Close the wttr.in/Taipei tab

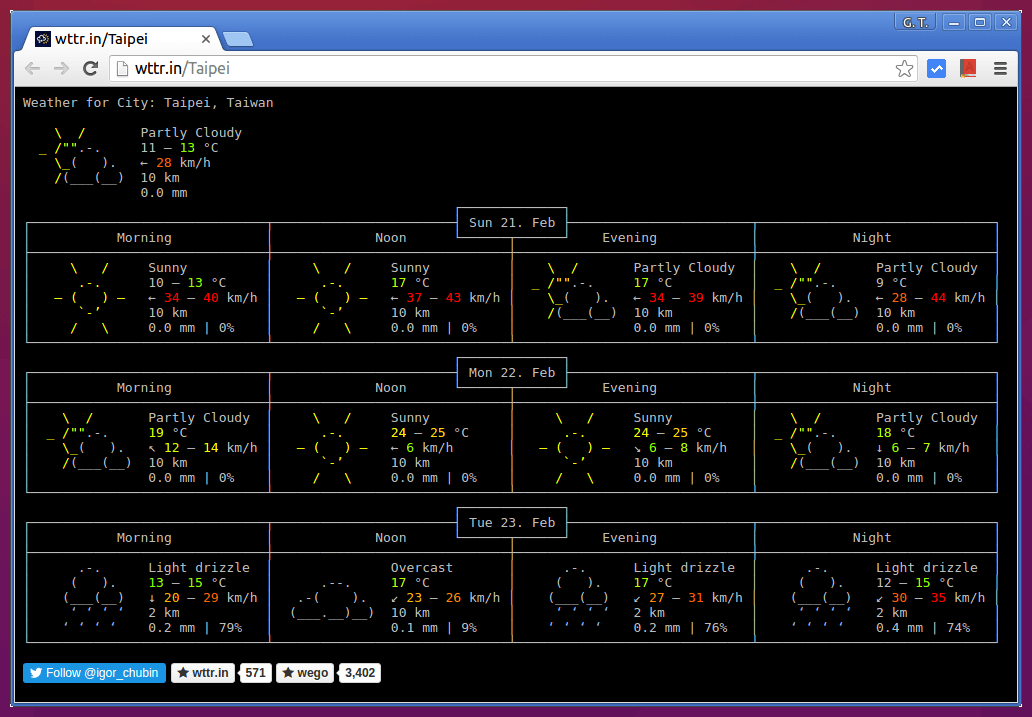pyautogui.click(x=207, y=39)
